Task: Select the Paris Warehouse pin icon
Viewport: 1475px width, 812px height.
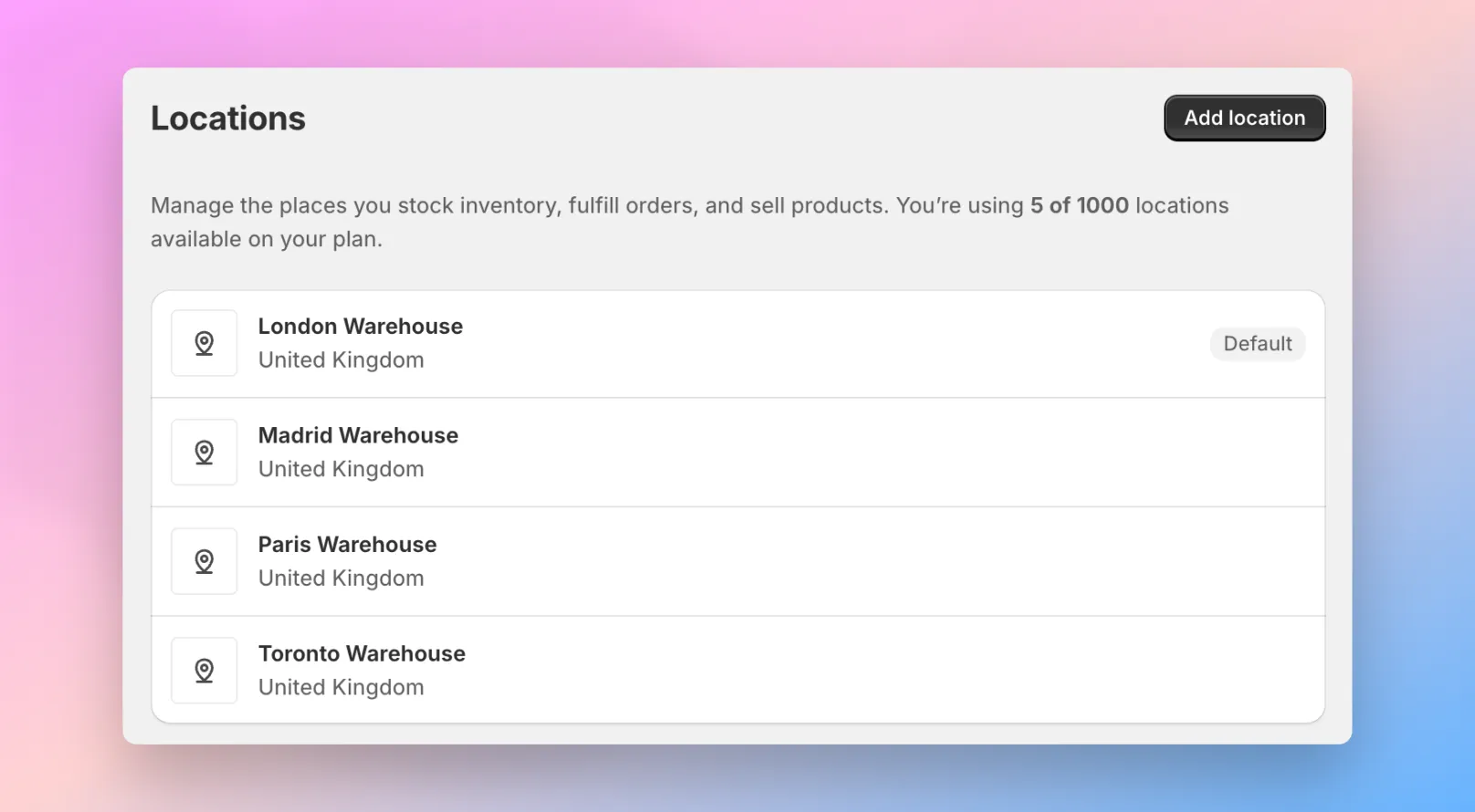Action: tap(204, 561)
